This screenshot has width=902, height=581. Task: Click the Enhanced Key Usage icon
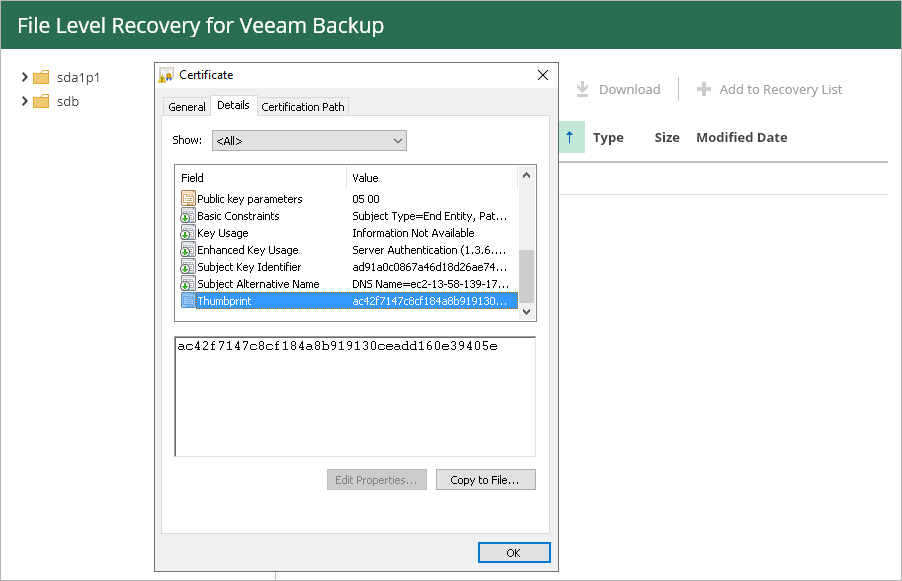coord(187,250)
